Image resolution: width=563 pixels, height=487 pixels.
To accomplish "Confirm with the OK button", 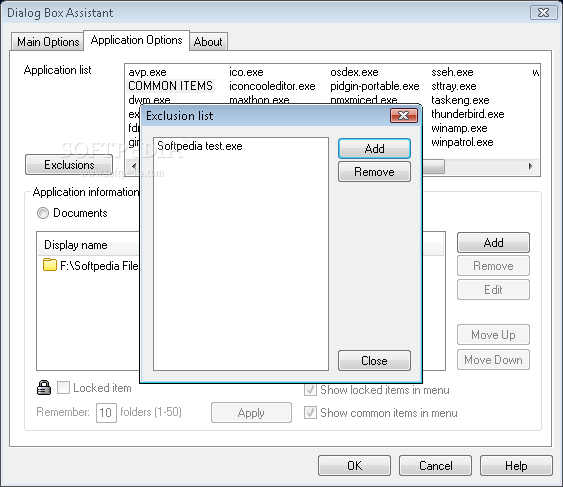I will [354, 466].
